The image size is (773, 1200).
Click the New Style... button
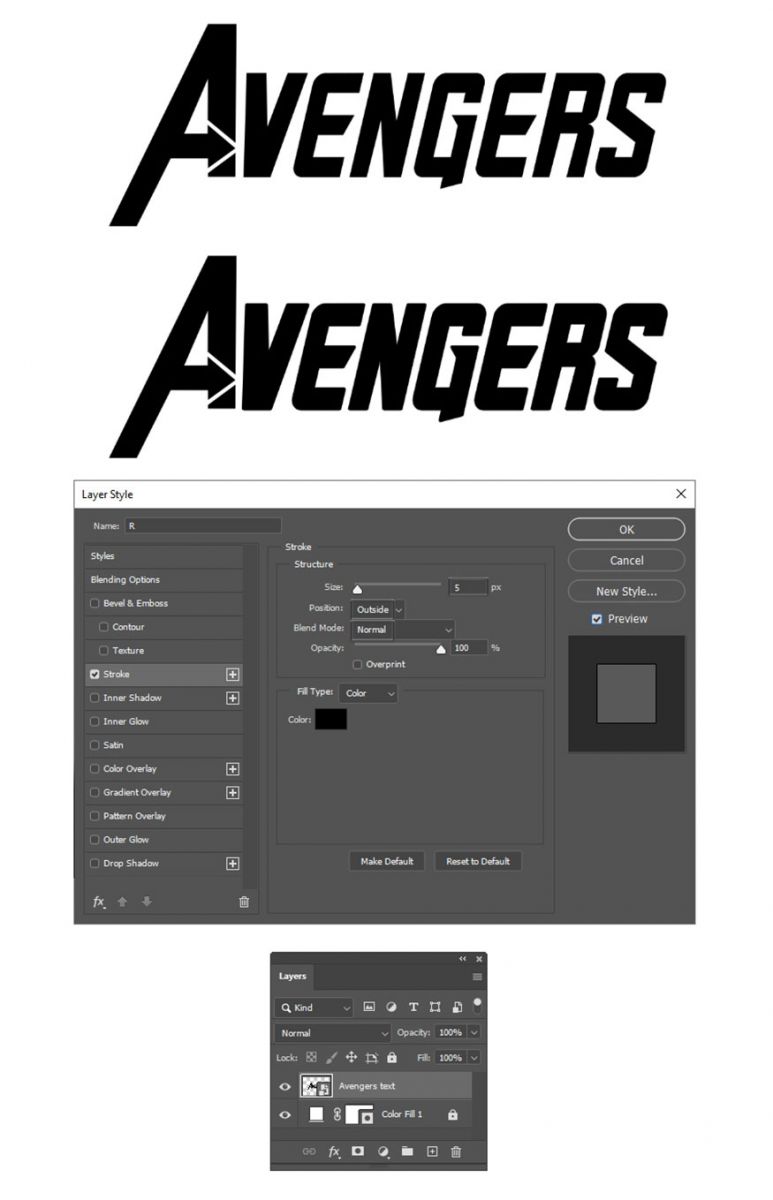626,591
